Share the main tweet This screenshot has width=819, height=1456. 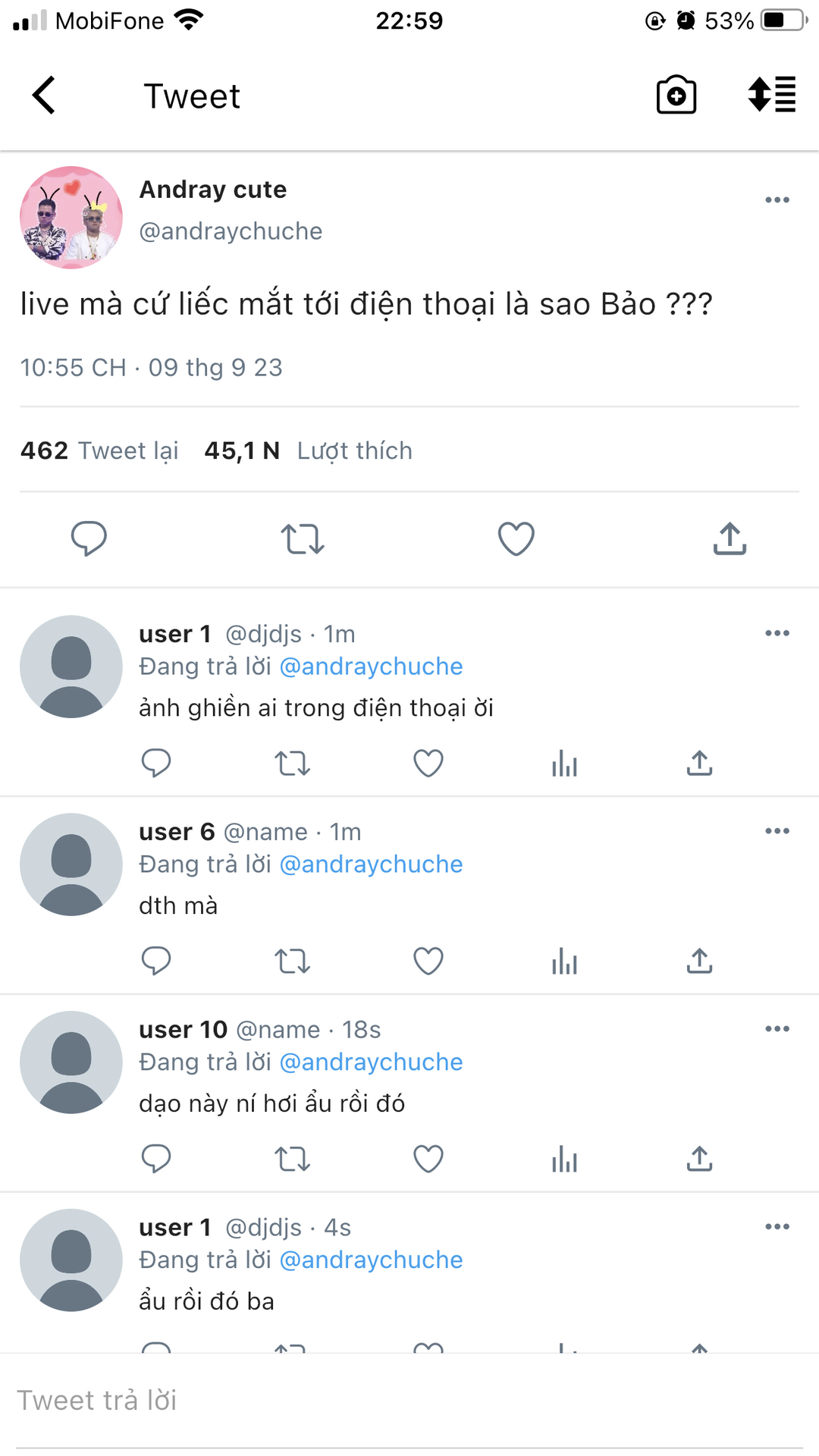click(x=730, y=538)
